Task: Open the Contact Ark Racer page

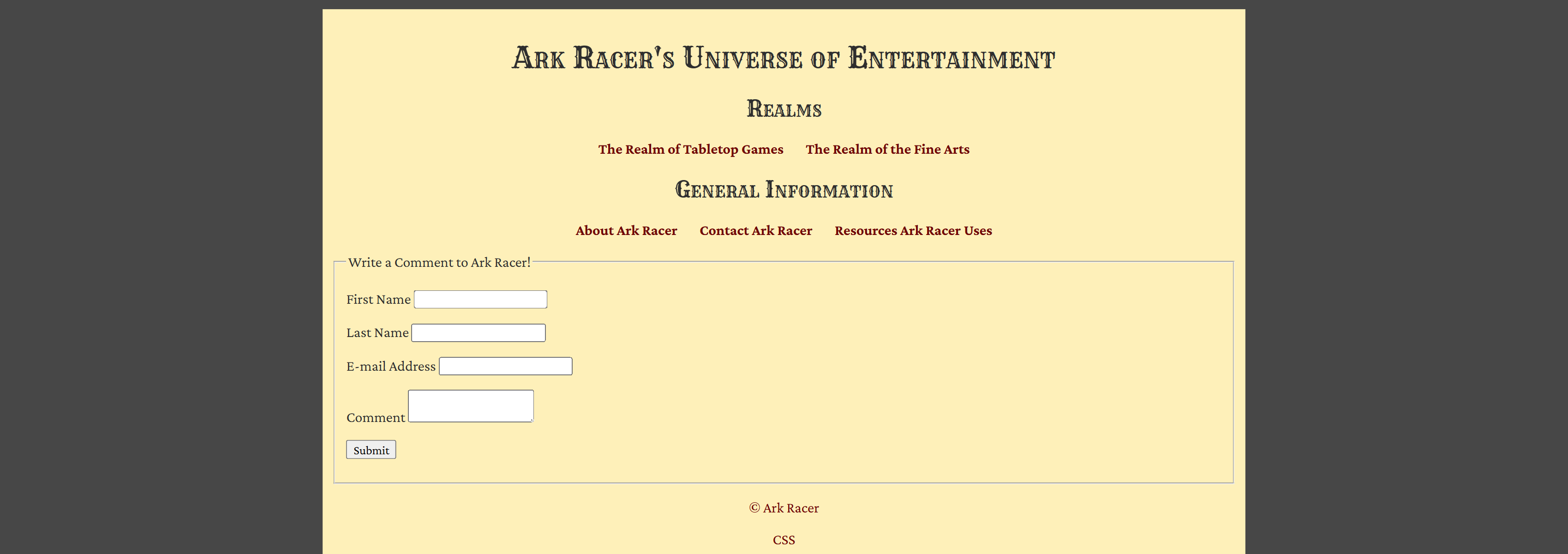Action: (x=755, y=231)
